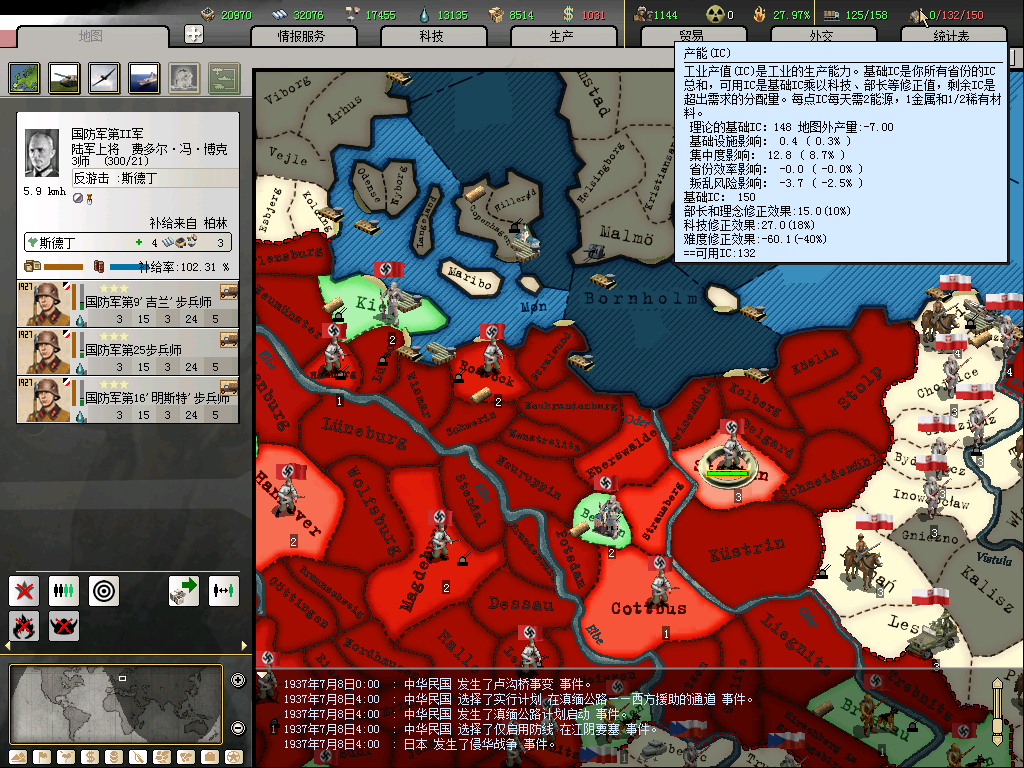Select division 国防军第9'吉兰'步兵师
The width and height of the screenshot is (1024, 768).
(128, 304)
